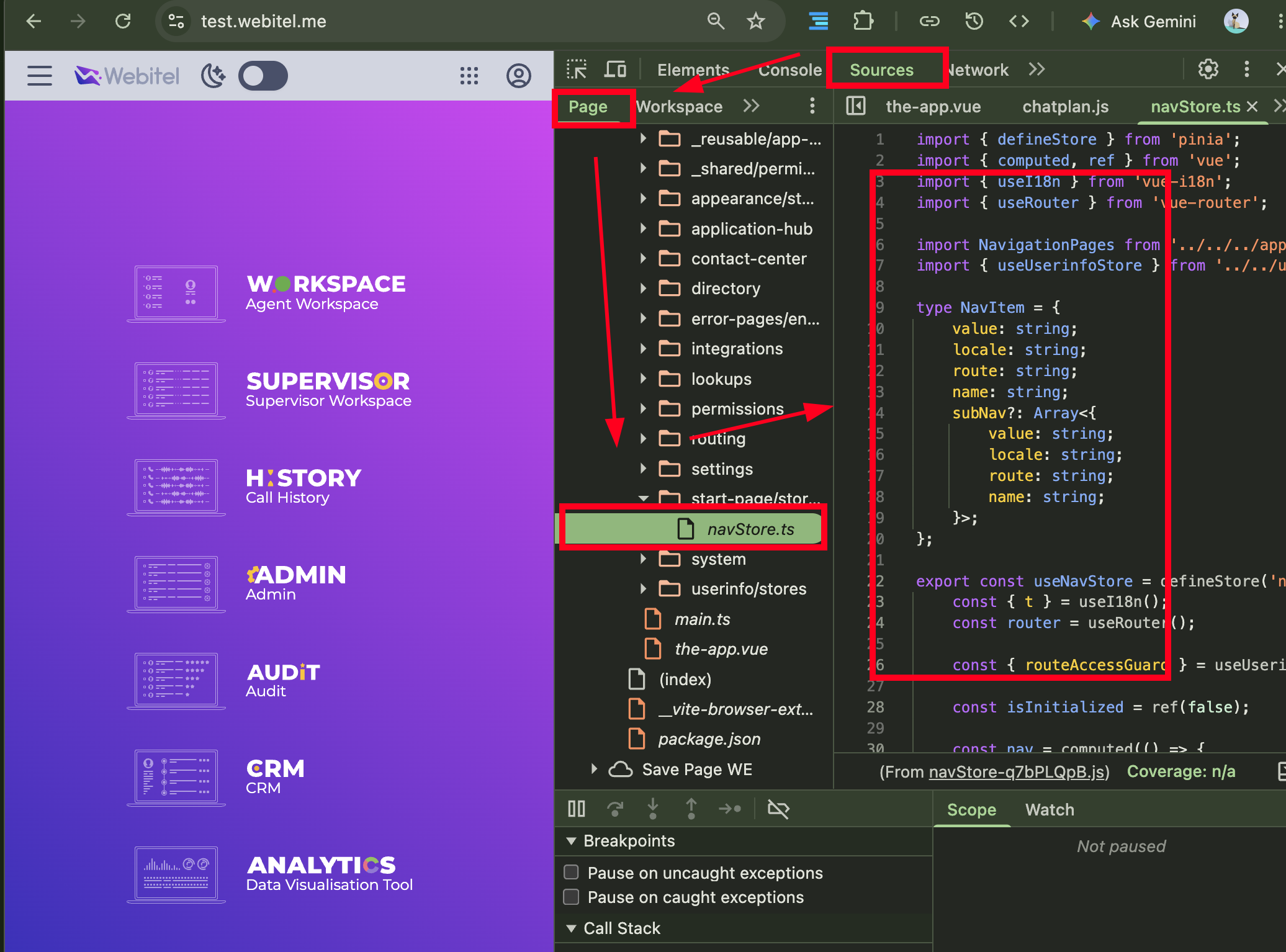This screenshot has height=952, width=1286.
Task: Open the Call History application
Action: (245, 487)
